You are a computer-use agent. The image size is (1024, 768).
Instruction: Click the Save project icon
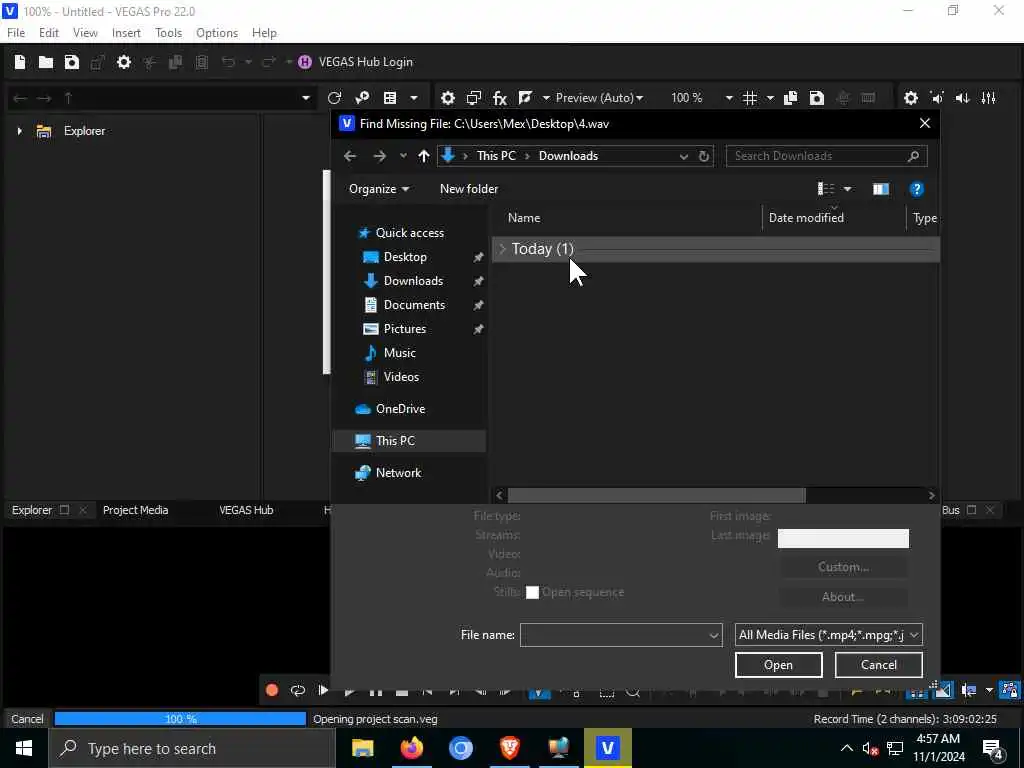pos(72,62)
